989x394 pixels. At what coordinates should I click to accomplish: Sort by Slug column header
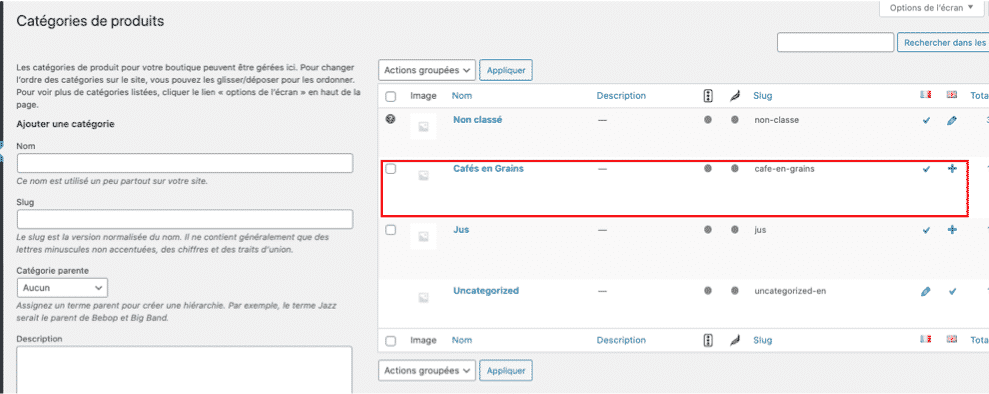pos(763,96)
